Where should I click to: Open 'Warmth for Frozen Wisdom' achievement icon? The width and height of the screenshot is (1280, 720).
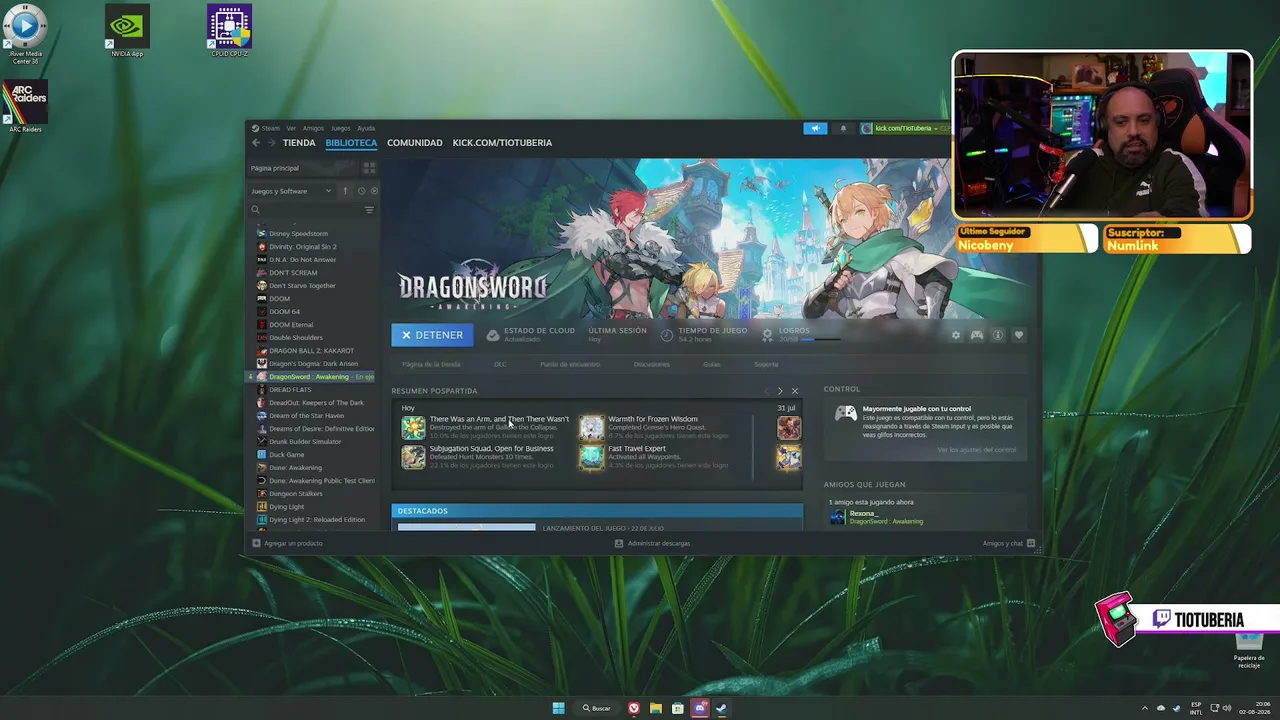[592, 428]
